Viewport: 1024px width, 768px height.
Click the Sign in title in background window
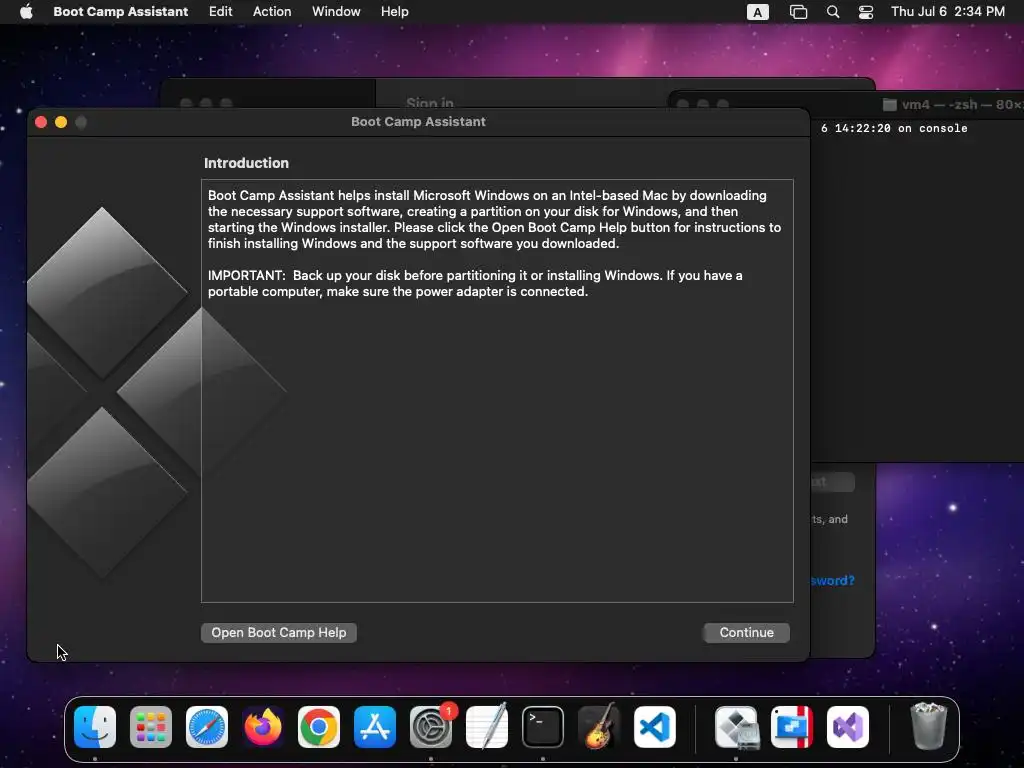pyautogui.click(x=430, y=103)
